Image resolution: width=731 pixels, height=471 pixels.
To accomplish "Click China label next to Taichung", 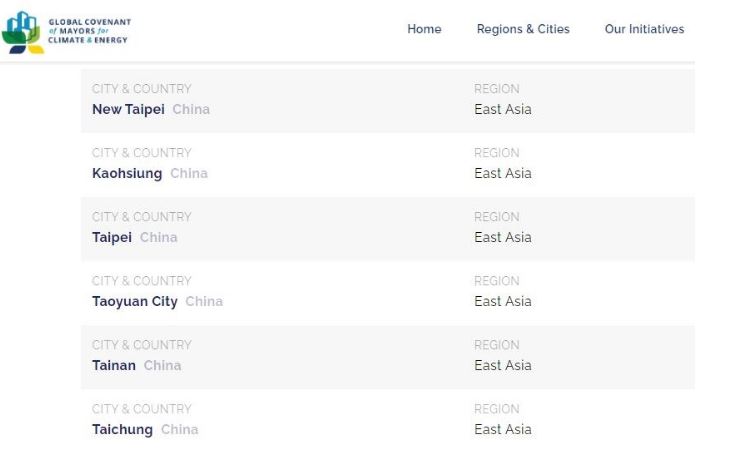I will pos(179,429).
